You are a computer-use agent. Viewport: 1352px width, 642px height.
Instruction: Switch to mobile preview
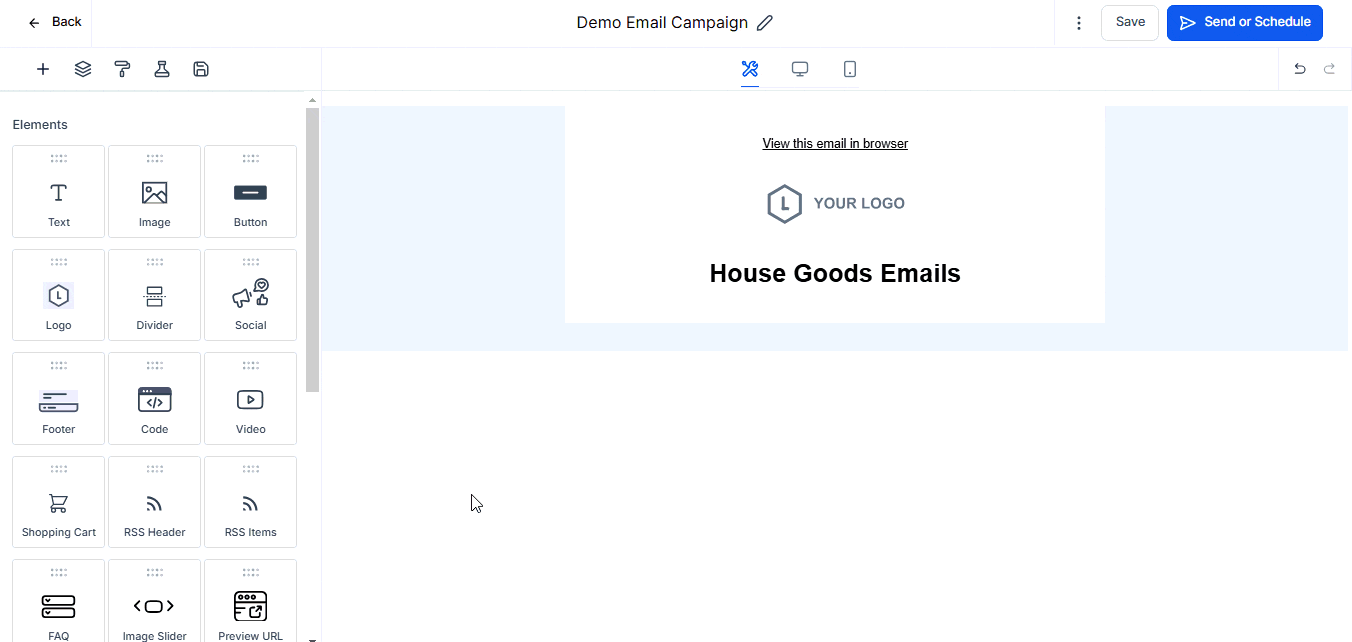(850, 69)
